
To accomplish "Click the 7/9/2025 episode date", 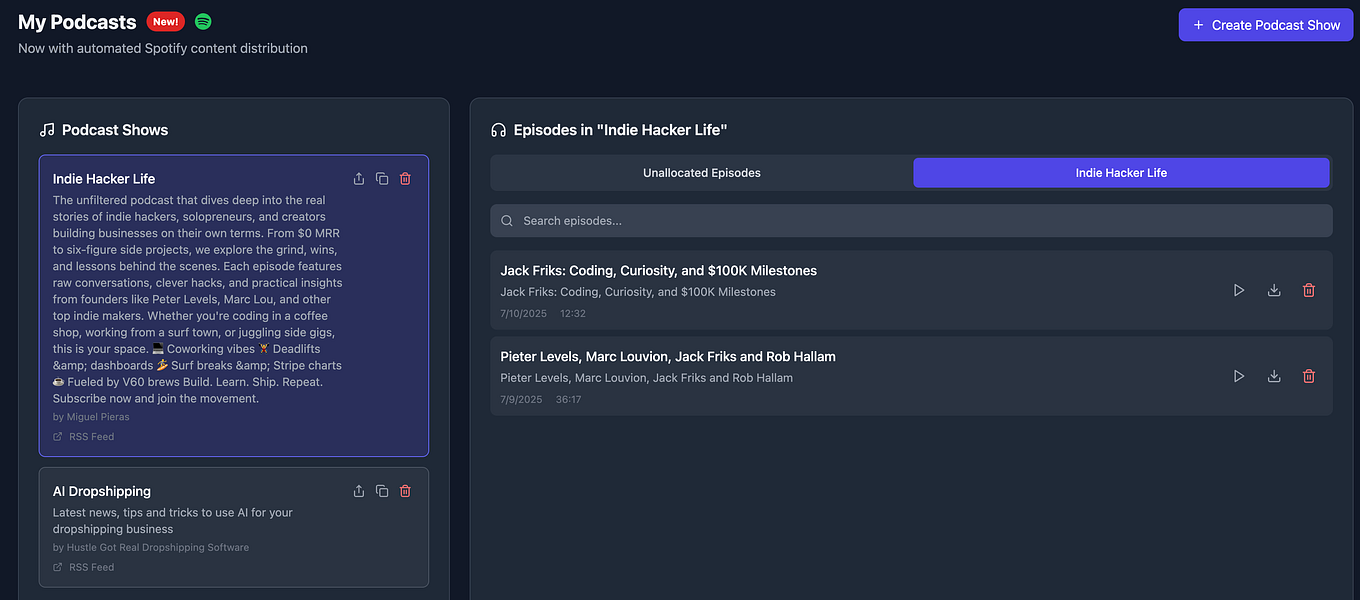I will pyautogui.click(x=520, y=400).
